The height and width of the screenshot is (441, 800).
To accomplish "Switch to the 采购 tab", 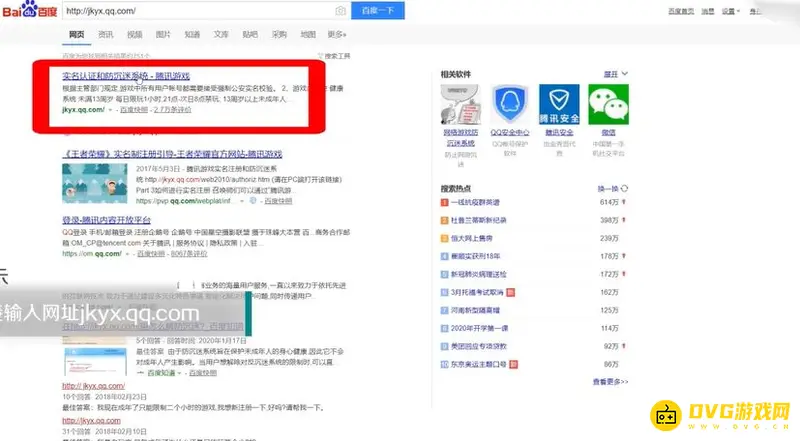I will tap(279, 34).
